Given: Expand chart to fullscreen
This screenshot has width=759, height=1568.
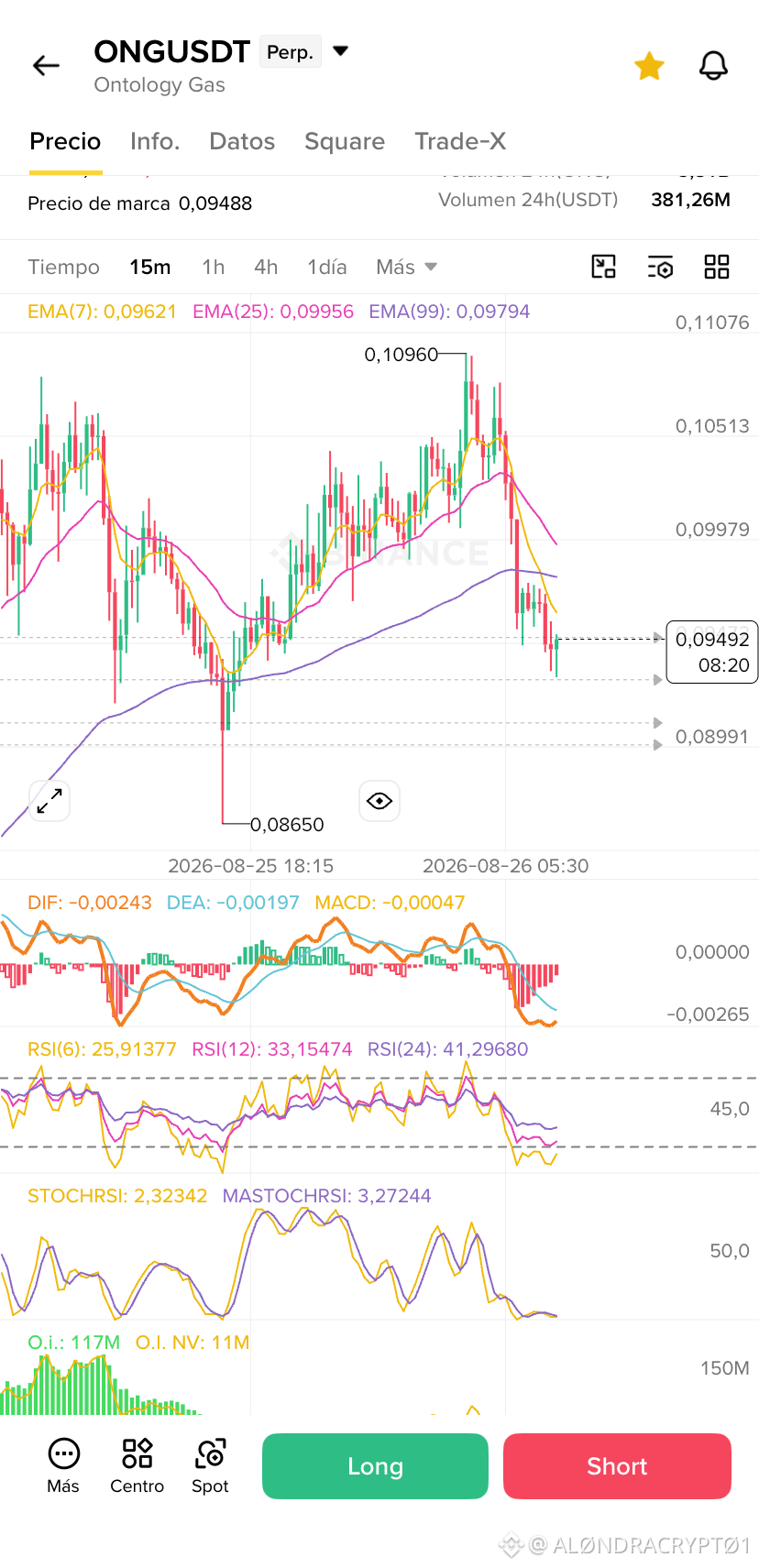Looking at the screenshot, I should 49,801.
